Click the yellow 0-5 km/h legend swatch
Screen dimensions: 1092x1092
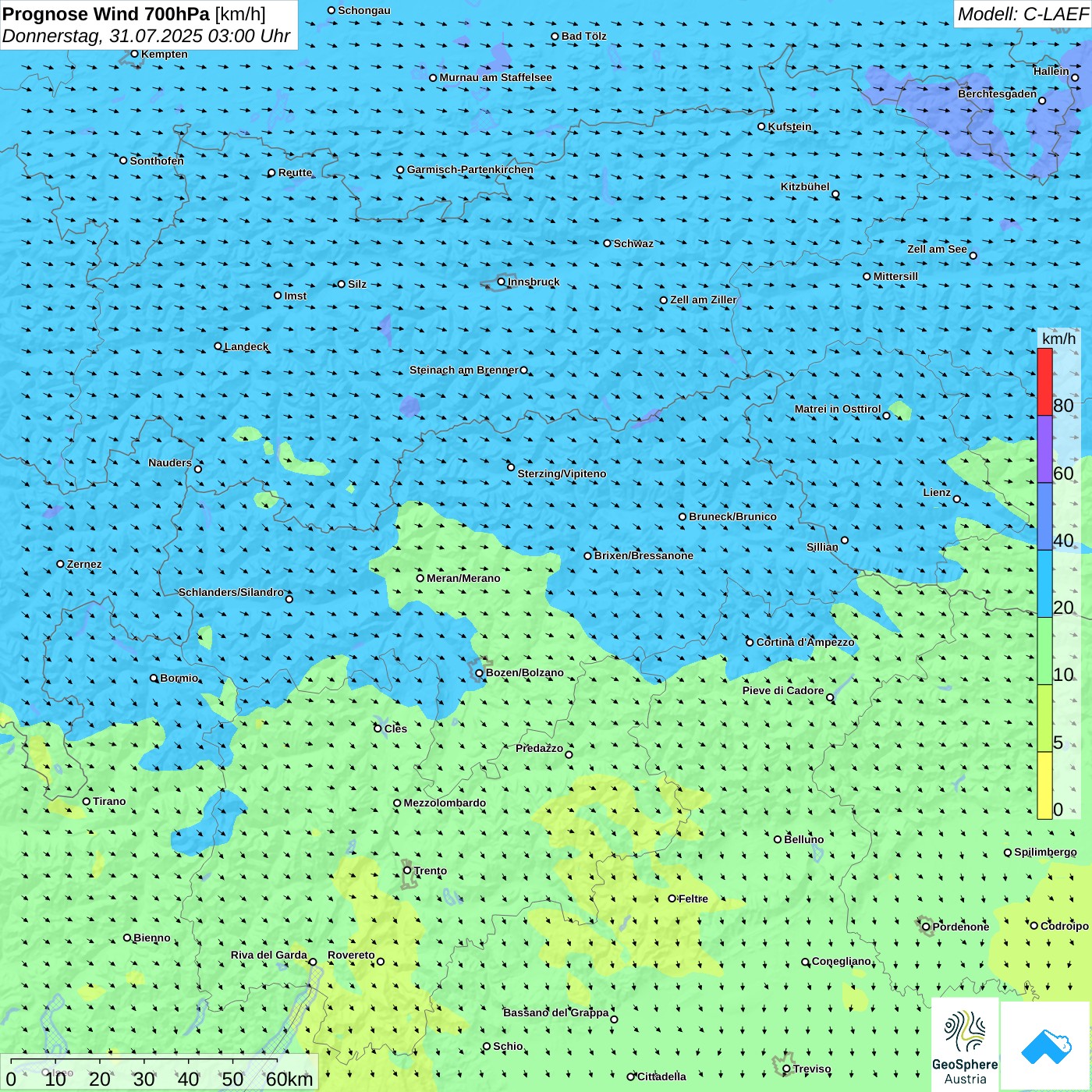[1044, 785]
